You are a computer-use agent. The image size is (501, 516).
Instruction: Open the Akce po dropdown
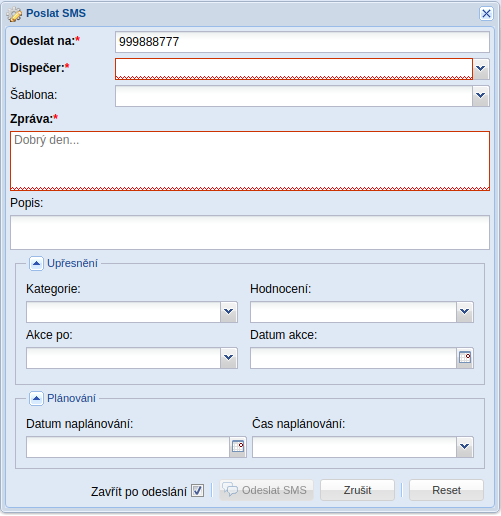coord(229,358)
